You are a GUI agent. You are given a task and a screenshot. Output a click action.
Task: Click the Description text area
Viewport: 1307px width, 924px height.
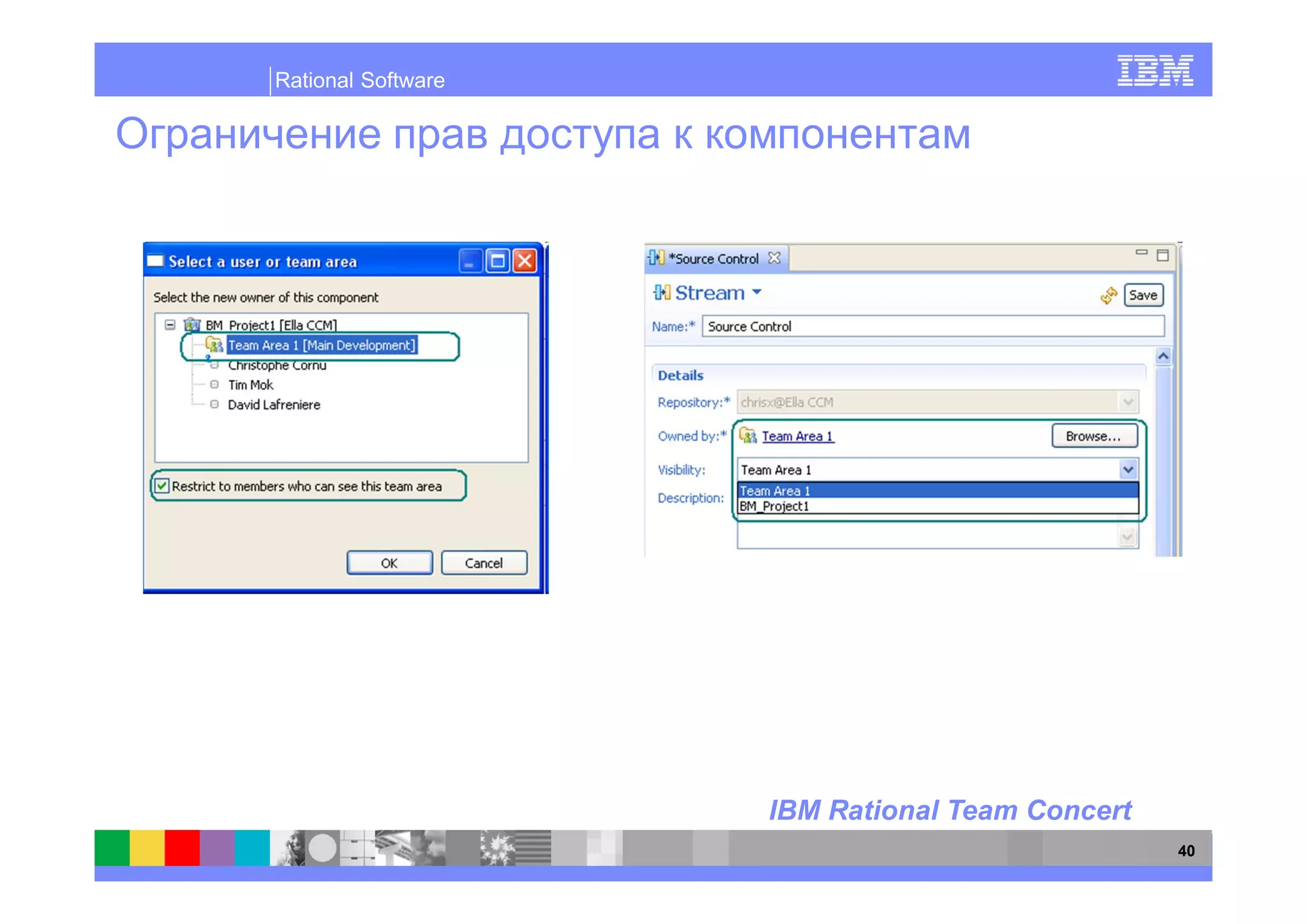click(x=929, y=536)
